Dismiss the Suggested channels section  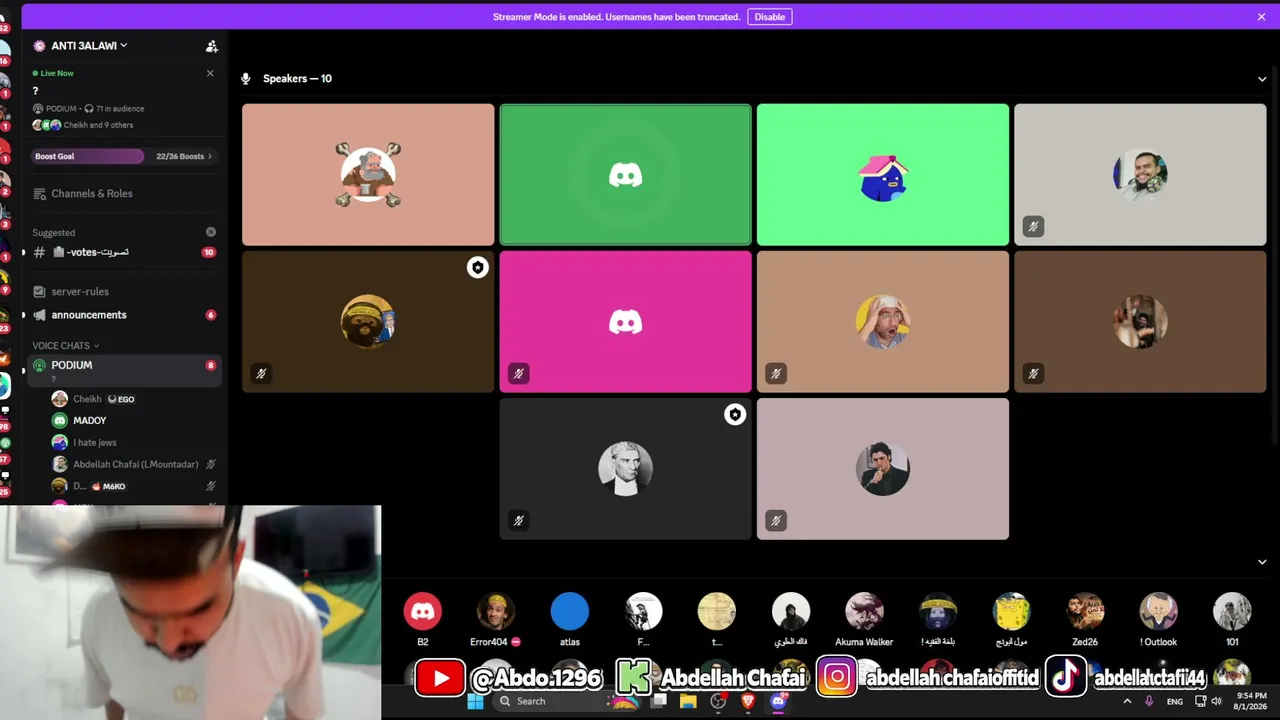(210, 232)
